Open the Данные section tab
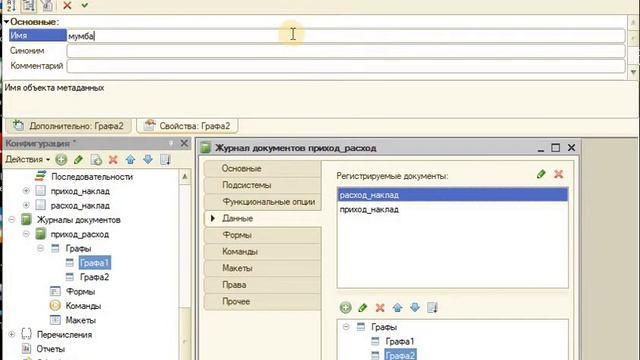This screenshot has height=360, width=640. pos(262,218)
